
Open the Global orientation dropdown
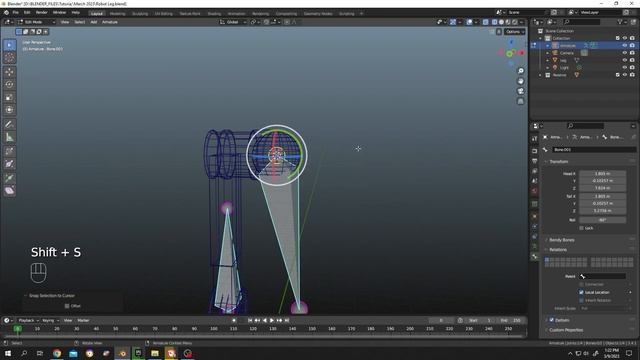[x=233, y=22]
